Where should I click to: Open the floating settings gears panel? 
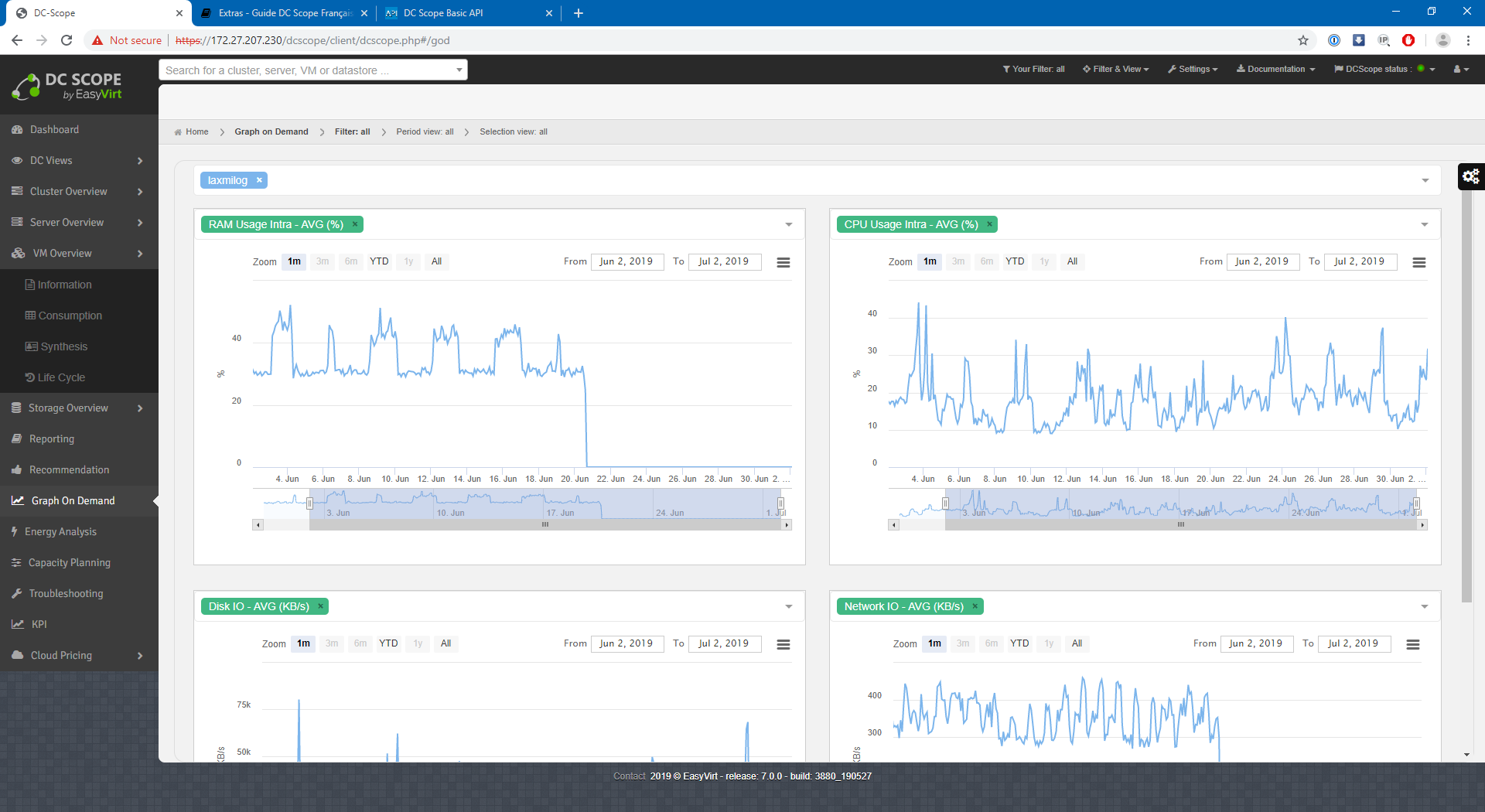(1470, 176)
